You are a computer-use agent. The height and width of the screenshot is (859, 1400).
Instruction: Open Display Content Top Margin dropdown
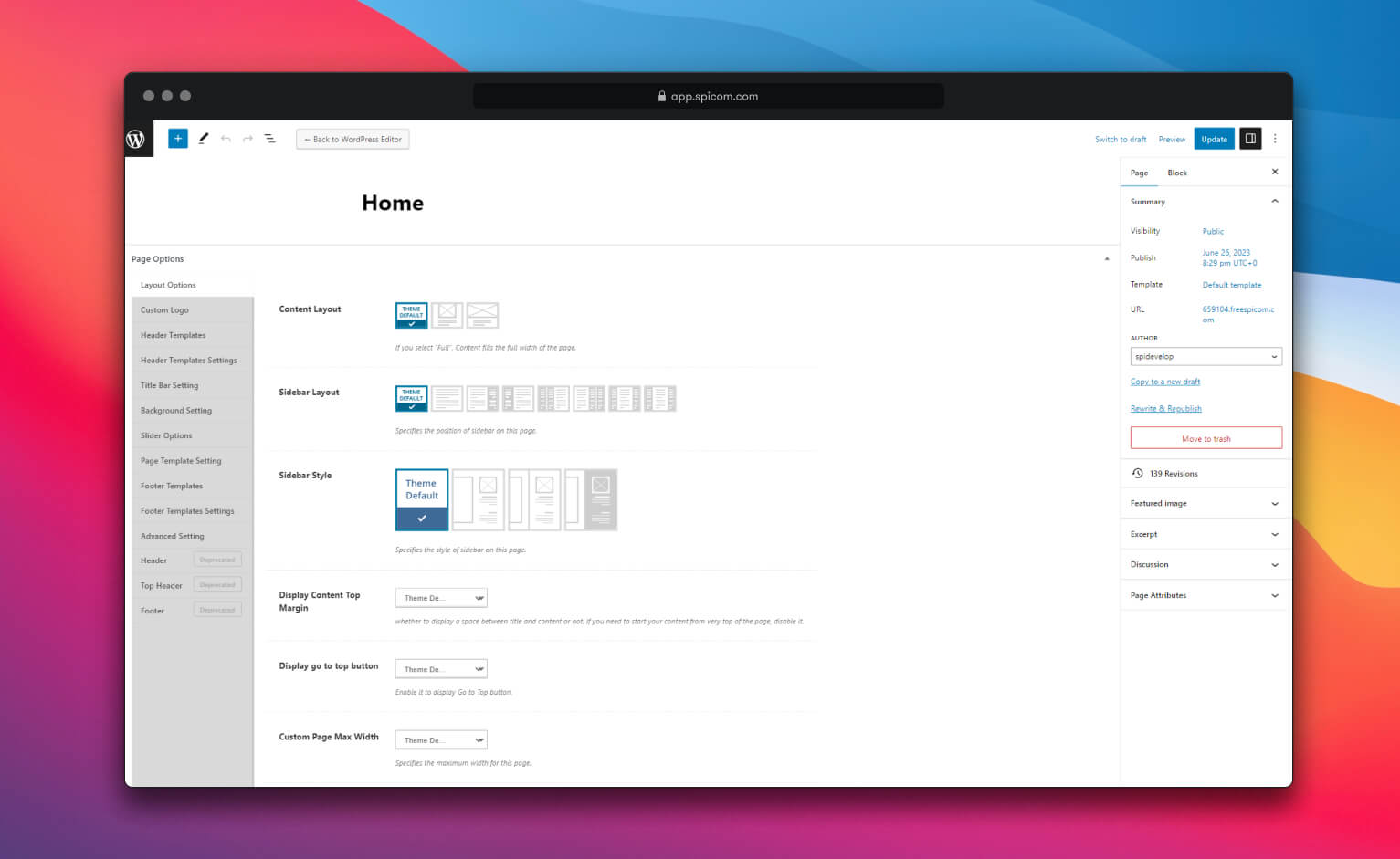point(441,598)
